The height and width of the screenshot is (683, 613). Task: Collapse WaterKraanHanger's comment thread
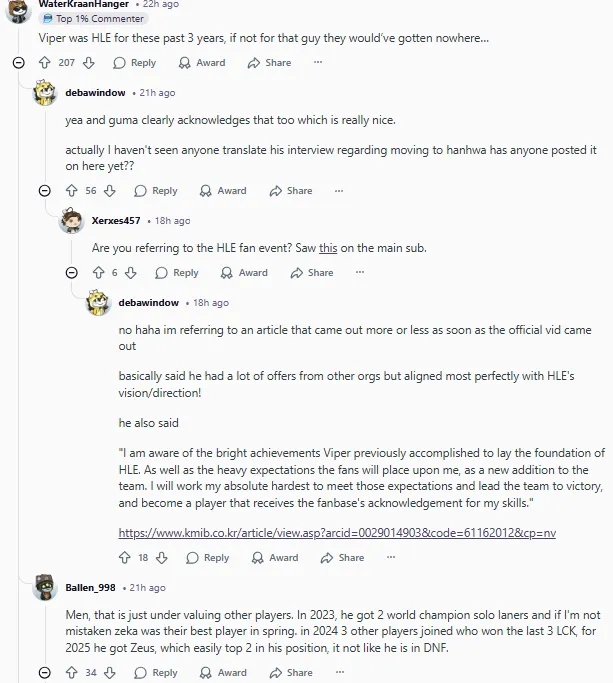[x=19, y=63]
